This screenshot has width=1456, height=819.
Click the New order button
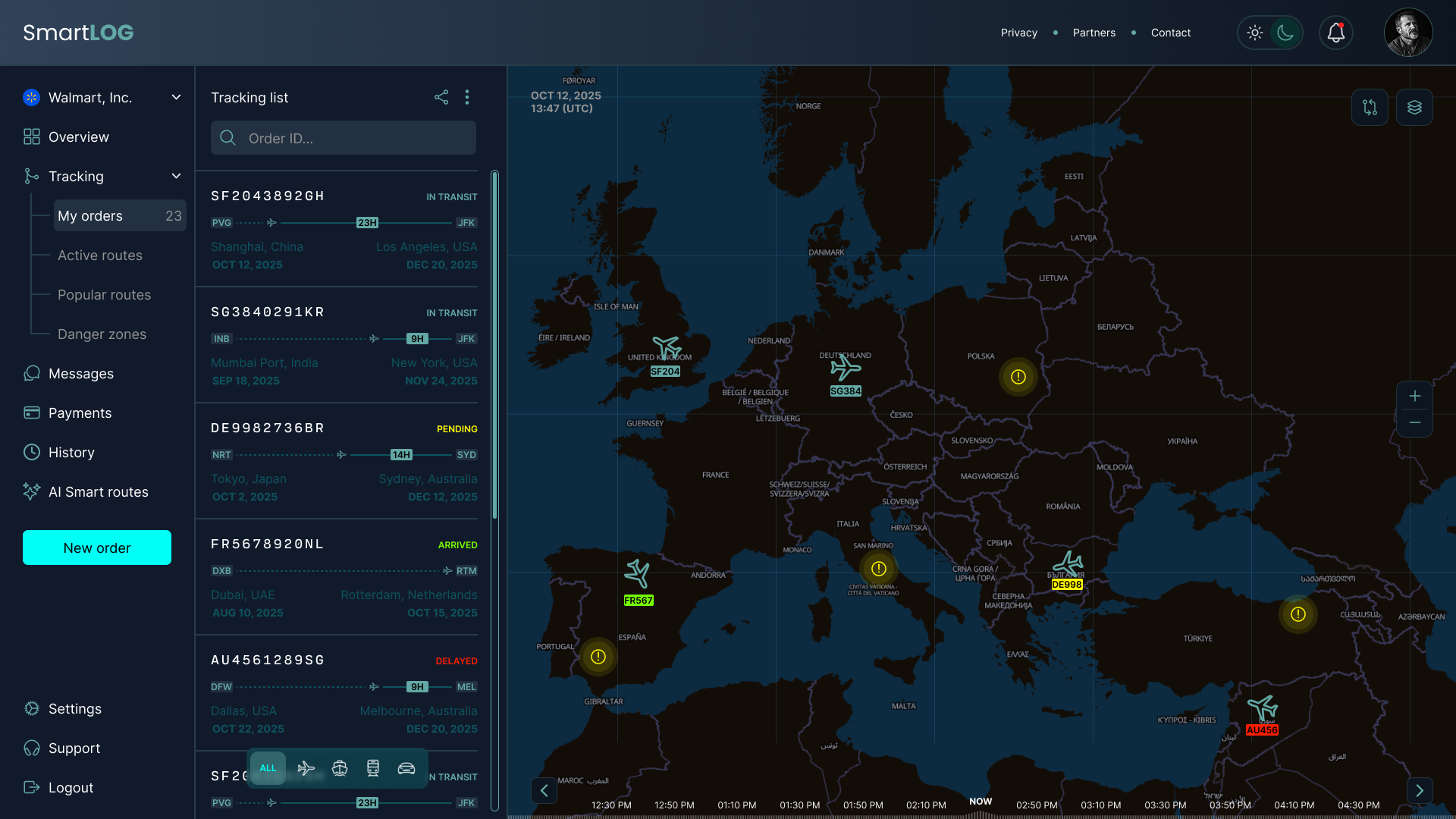97,548
